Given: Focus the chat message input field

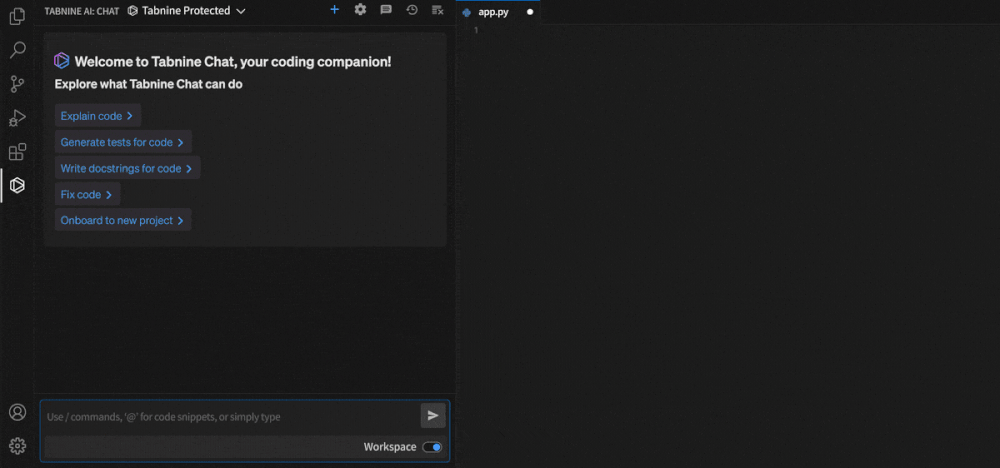Looking at the screenshot, I should [x=230, y=417].
